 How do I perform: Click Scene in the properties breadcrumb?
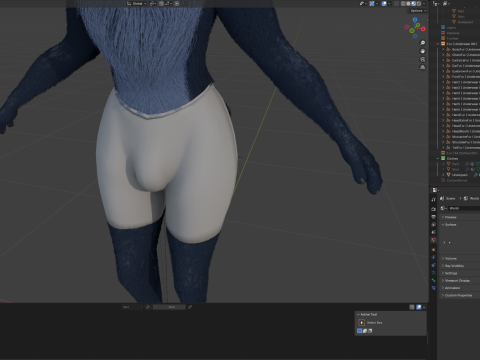tap(450, 198)
